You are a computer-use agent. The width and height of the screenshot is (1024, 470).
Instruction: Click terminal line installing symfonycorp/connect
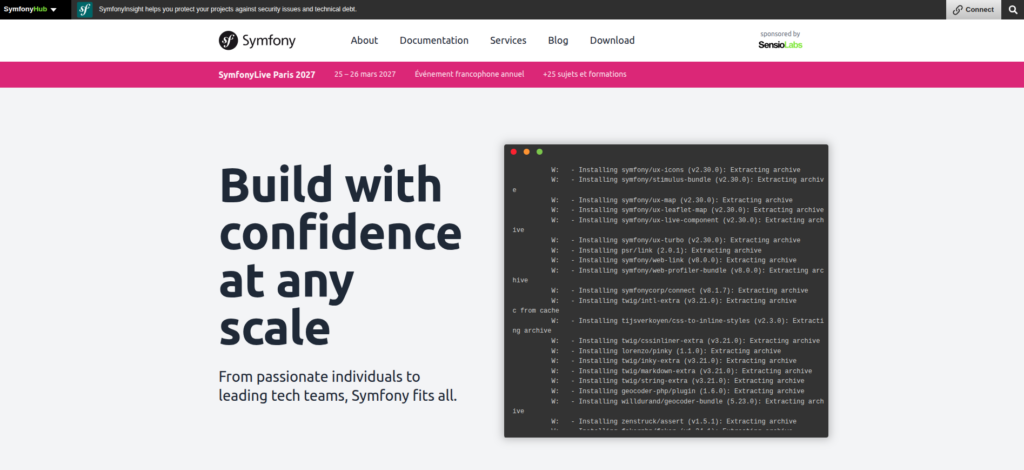pyautogui.click(x=680, y=290)
